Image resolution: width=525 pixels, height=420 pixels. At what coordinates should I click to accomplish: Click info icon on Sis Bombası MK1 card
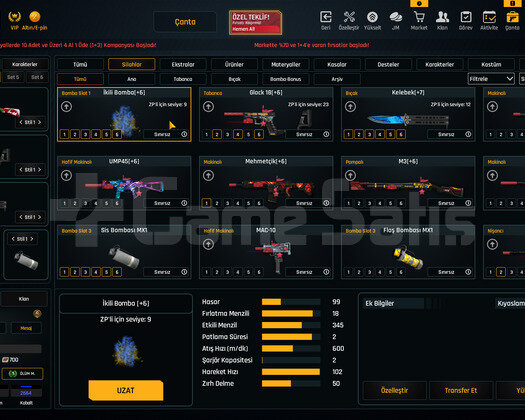click(x=184, y=272)
